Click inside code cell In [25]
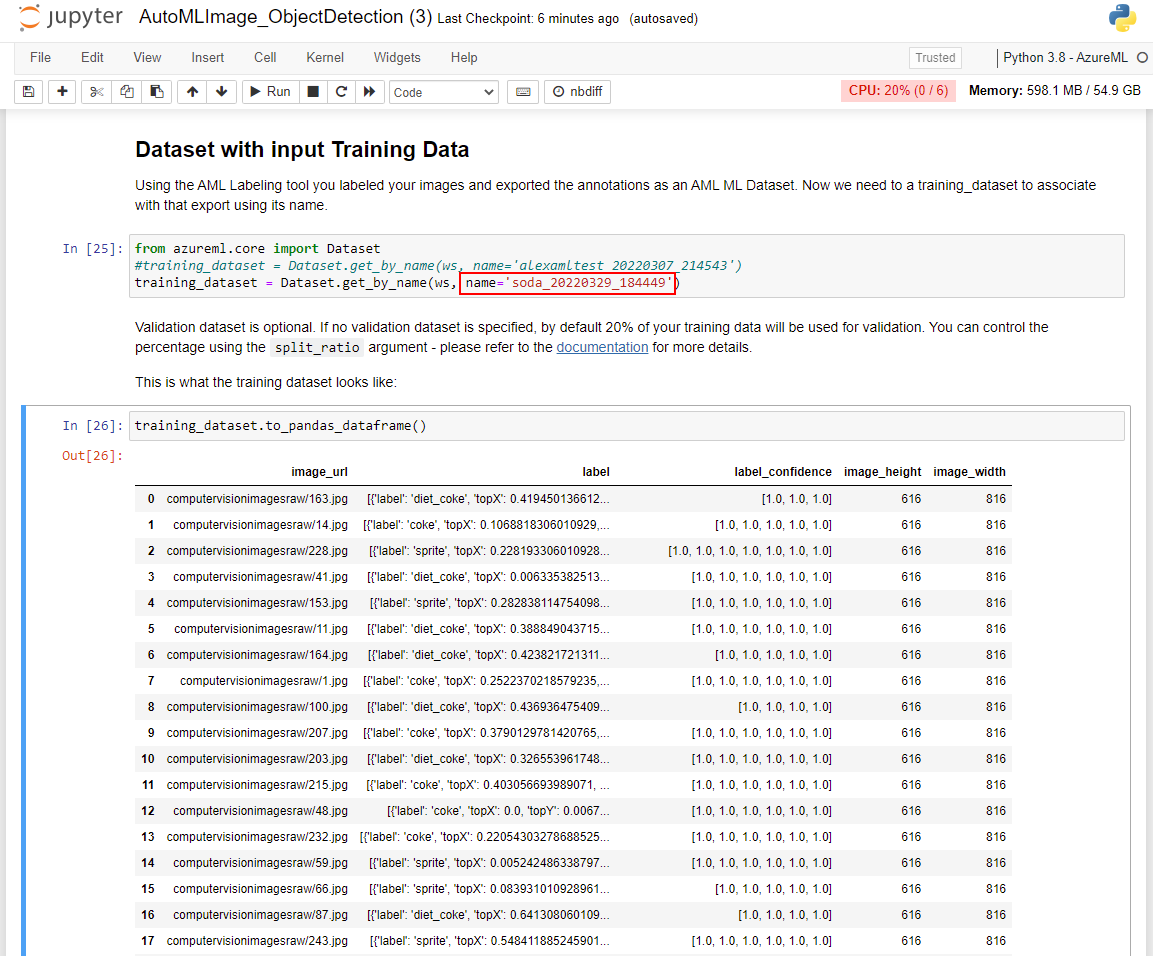The height and width of the screenshot is (956, 1153). pos(627,266)
